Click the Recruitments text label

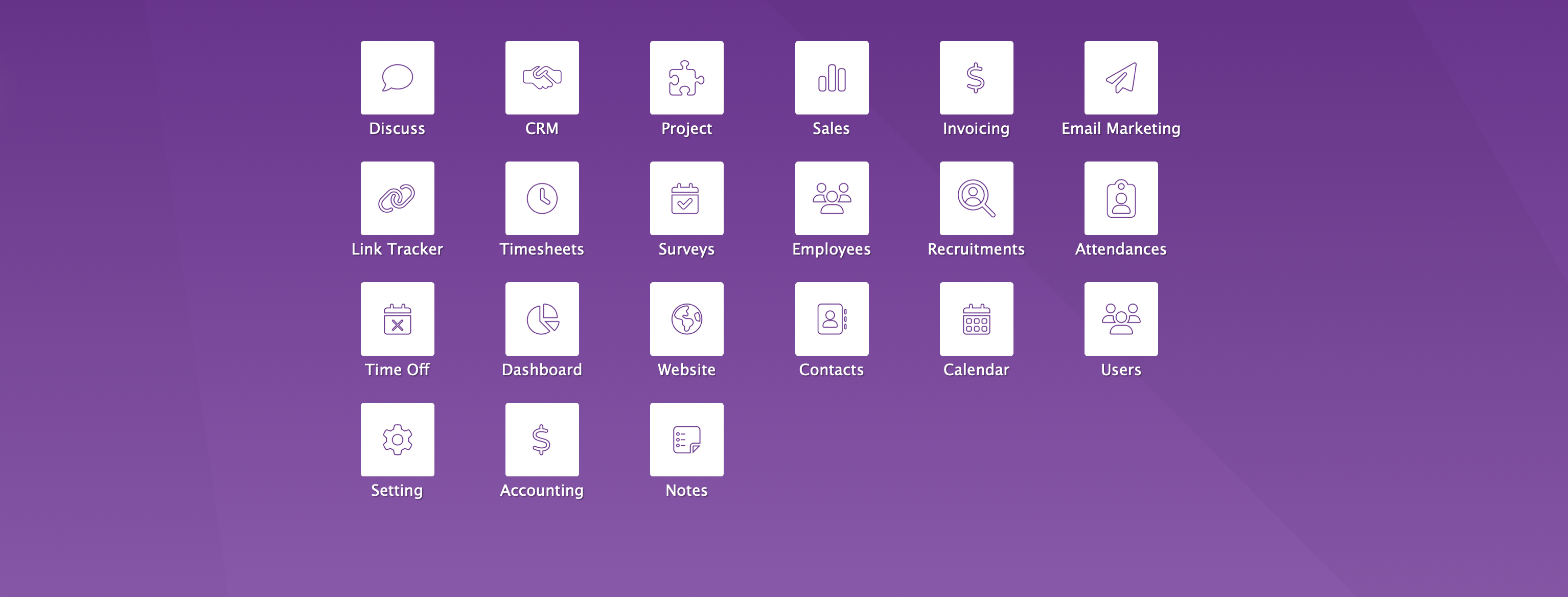click(976, 249)
